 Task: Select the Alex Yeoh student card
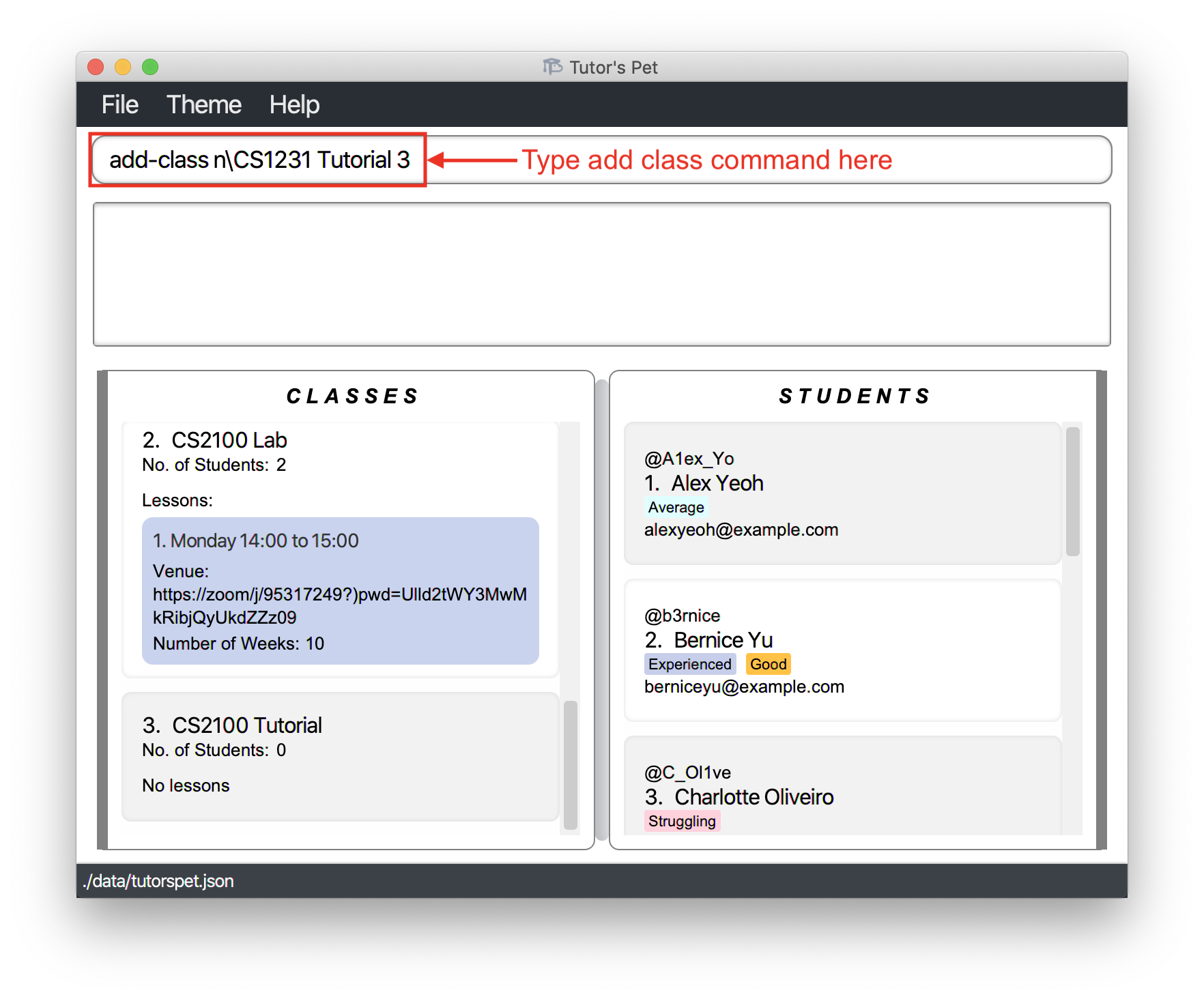pyautogui.click(x=842, y=493)
